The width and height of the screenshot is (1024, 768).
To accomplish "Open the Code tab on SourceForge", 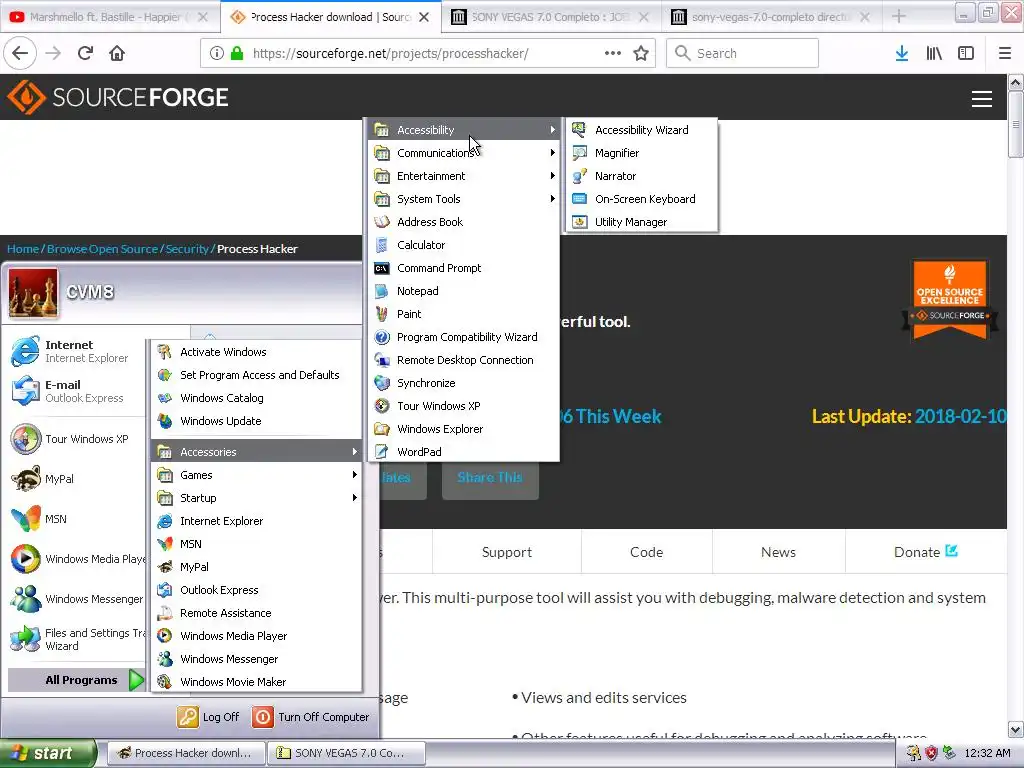I will 647,552.
